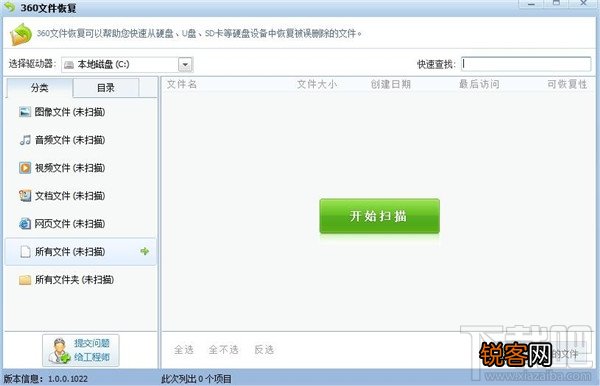Select 视频文件 (未扫描) category
The image size is (600, 386).
point(80,168)
